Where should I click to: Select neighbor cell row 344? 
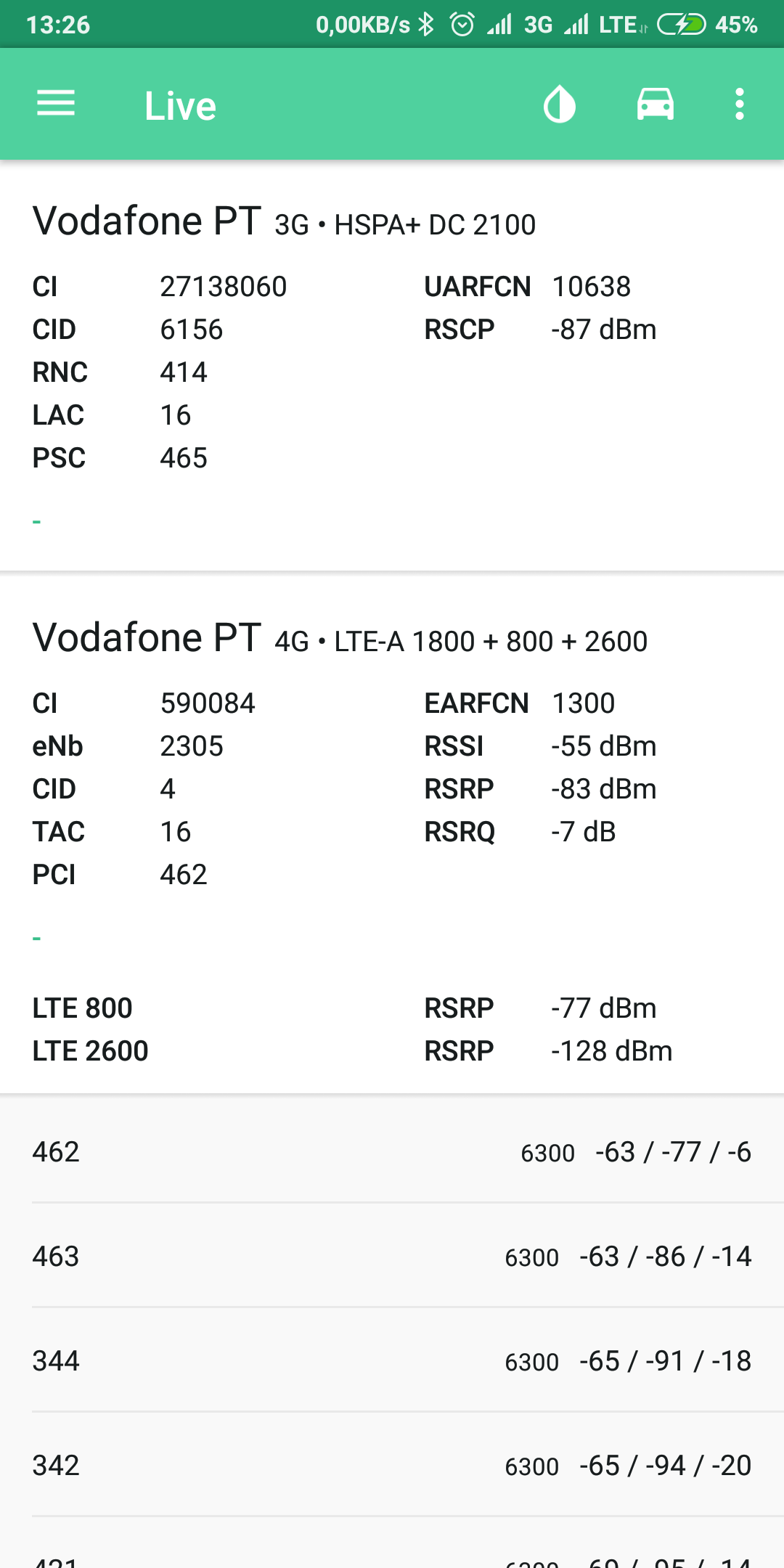pyautogui.click(x=392, y=1360)
